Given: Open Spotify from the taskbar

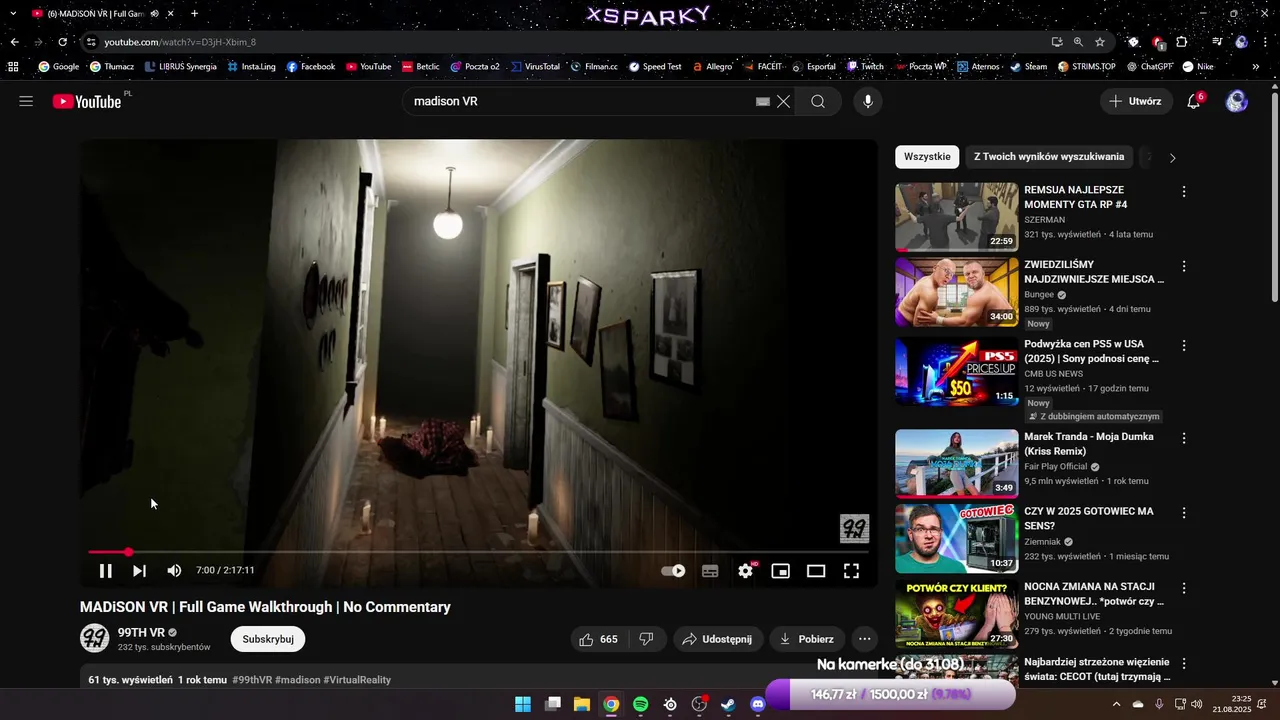Looking at the screenshot, I should pyautogui.click(x=641, y=704).
